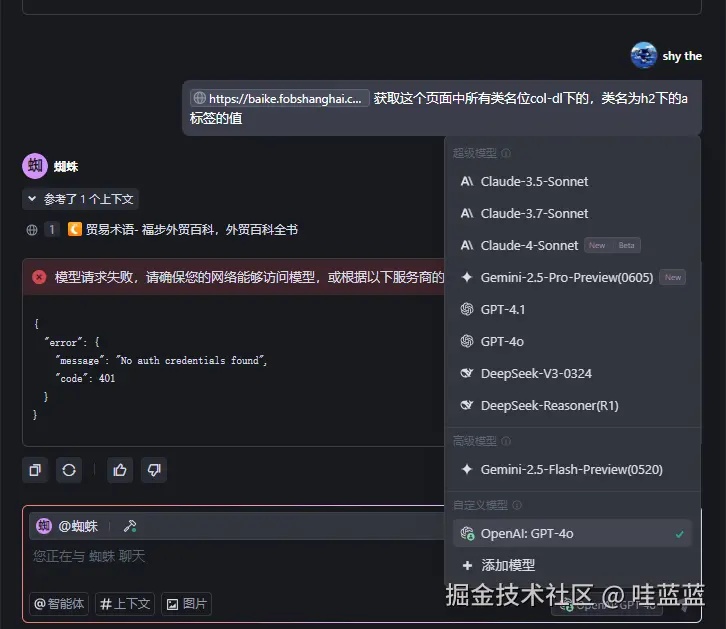Click the chat message input field
Image resolution: width=726 pixels, height=629 pixels.
point(230,556)
